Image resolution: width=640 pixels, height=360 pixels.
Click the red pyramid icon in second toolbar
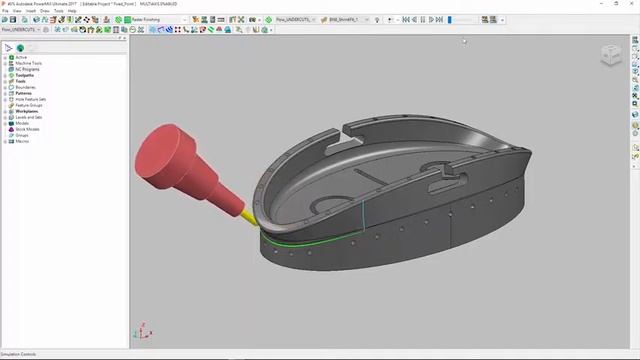(219, 30)
